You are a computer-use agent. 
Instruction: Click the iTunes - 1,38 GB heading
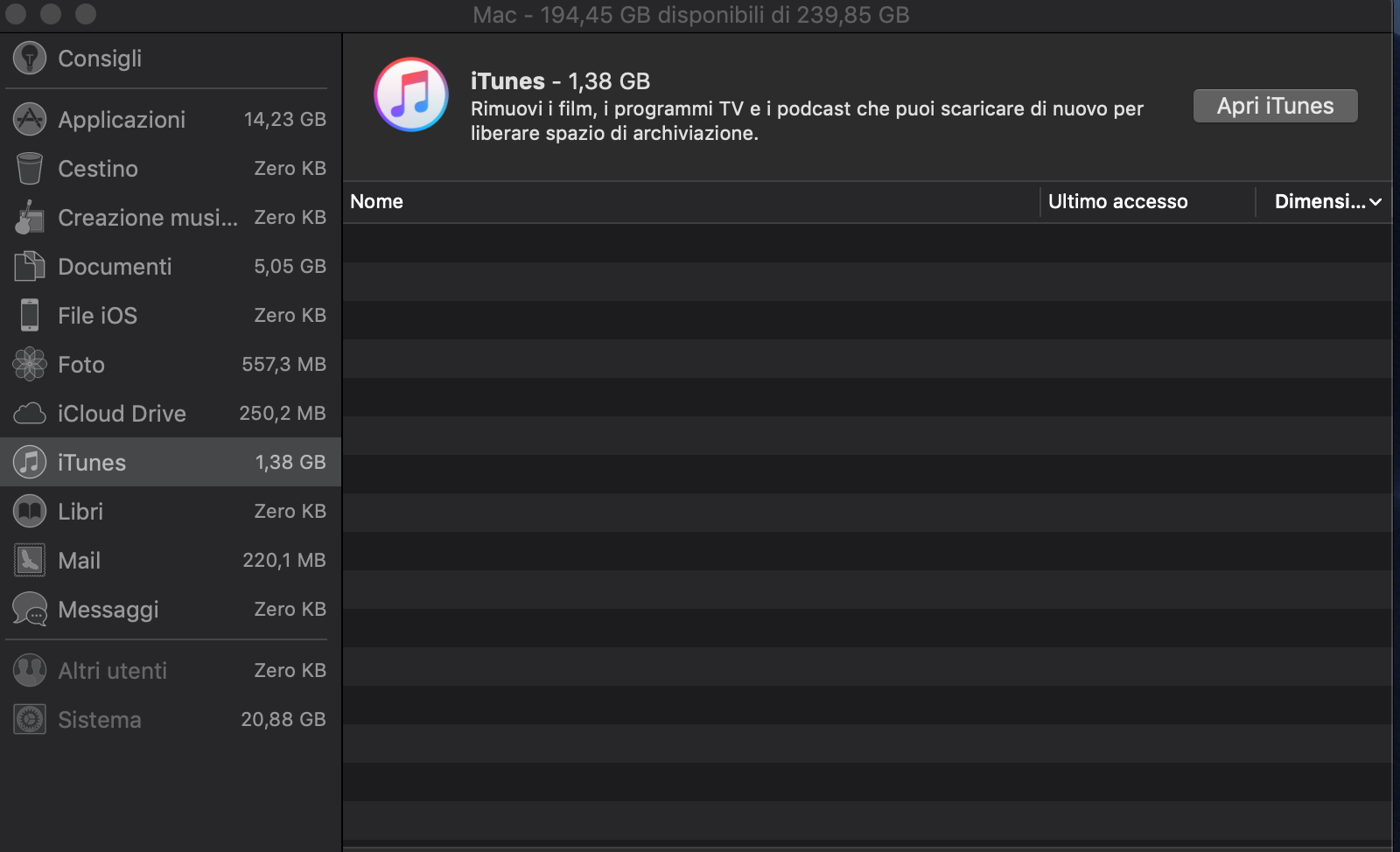coord(560,81)
